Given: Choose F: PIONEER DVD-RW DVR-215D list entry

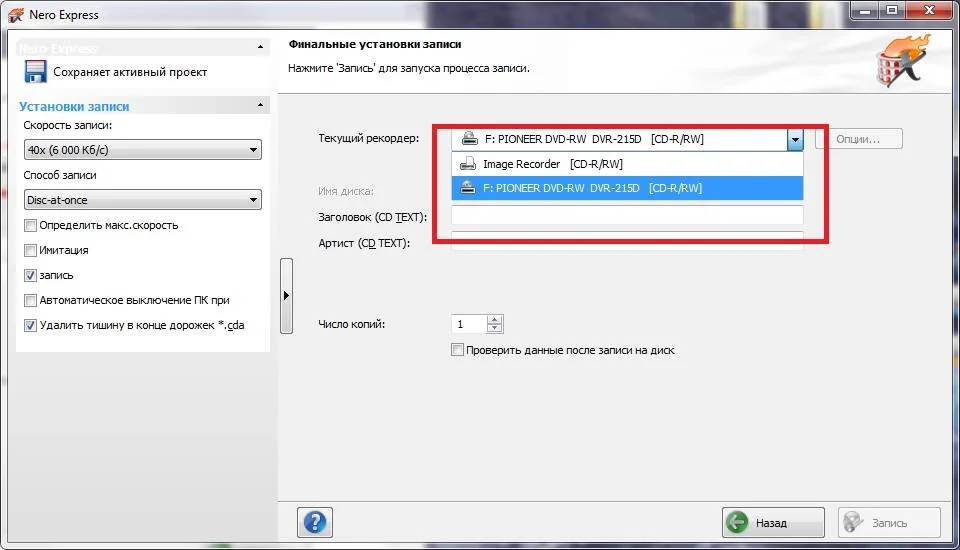Looking at the screenshot, I should coord(627,188).
